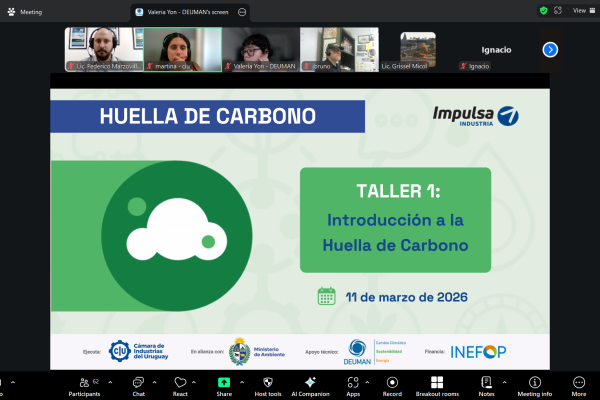
Task: Expand the Apps options caret
Action: click(x=367, y=382)
